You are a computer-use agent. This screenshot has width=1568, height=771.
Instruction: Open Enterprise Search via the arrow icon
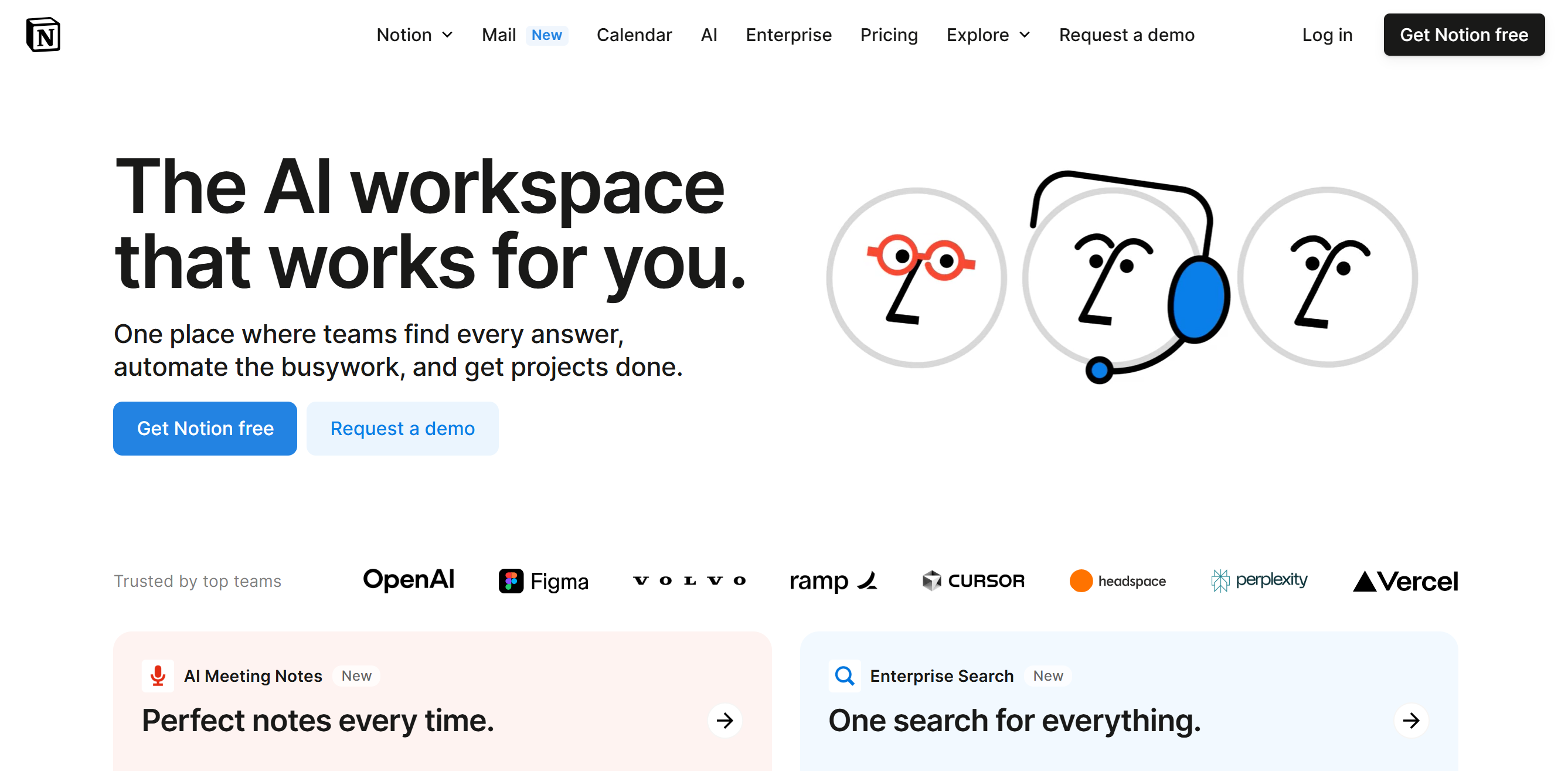click(x=1412, y=721)
